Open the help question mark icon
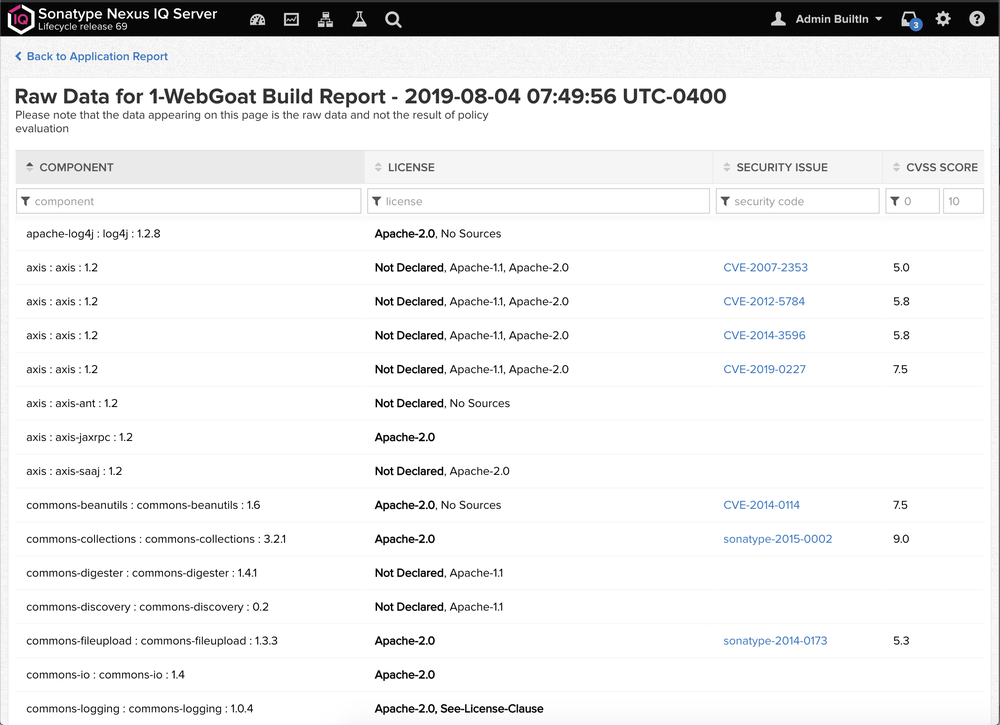 click(x=977, y=18)
